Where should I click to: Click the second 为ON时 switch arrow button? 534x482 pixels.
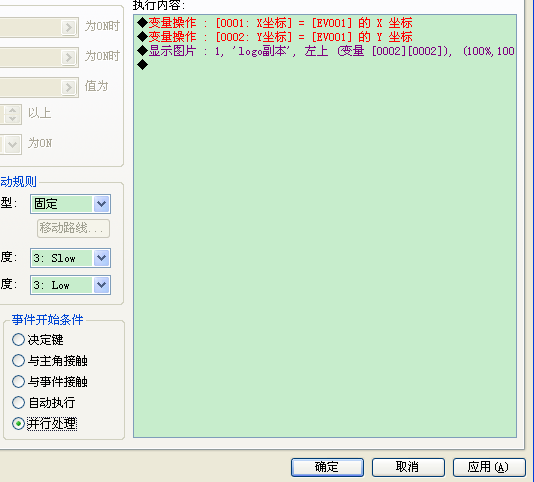[x=68, y=57]
